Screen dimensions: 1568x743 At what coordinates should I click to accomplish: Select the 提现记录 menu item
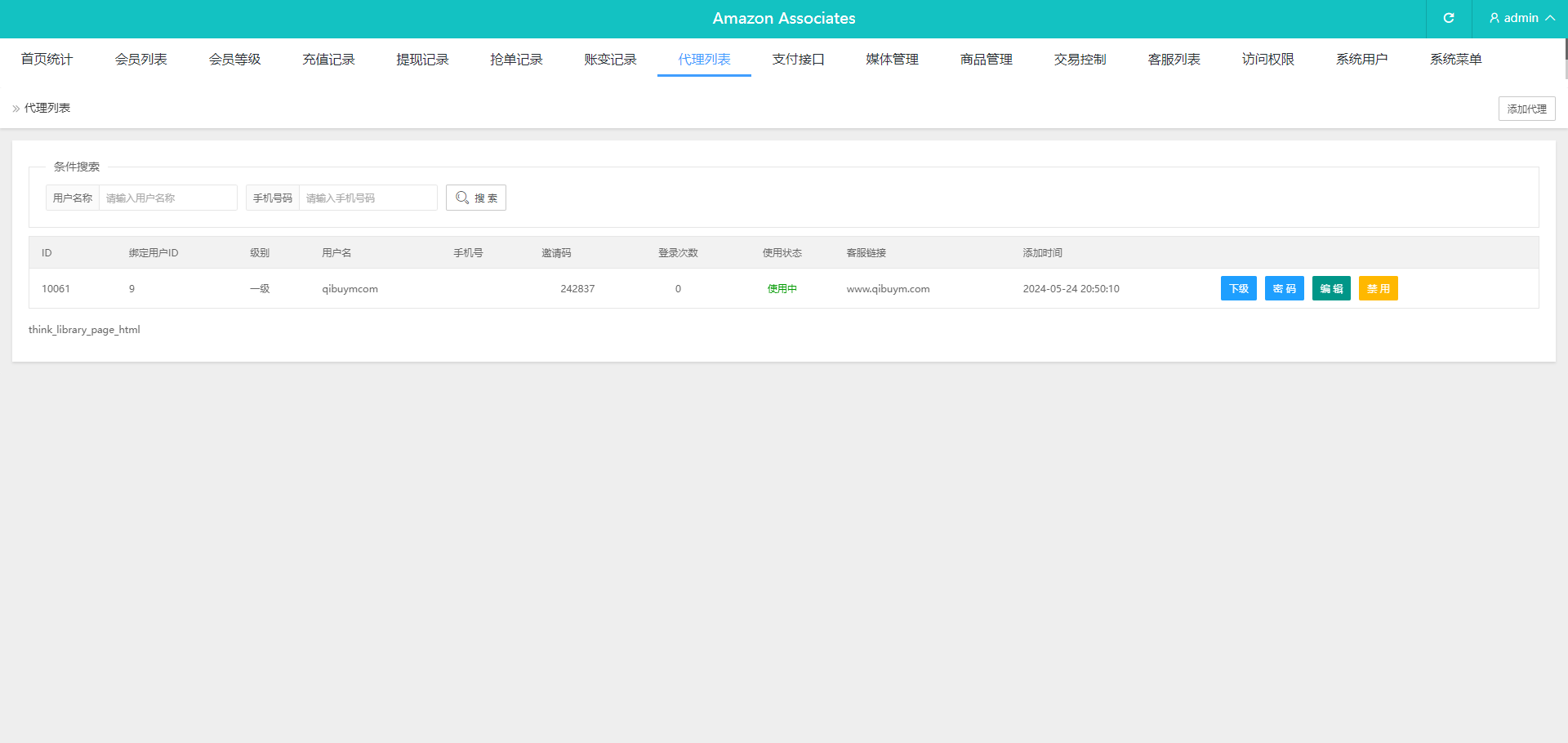[x=422, y=60]
